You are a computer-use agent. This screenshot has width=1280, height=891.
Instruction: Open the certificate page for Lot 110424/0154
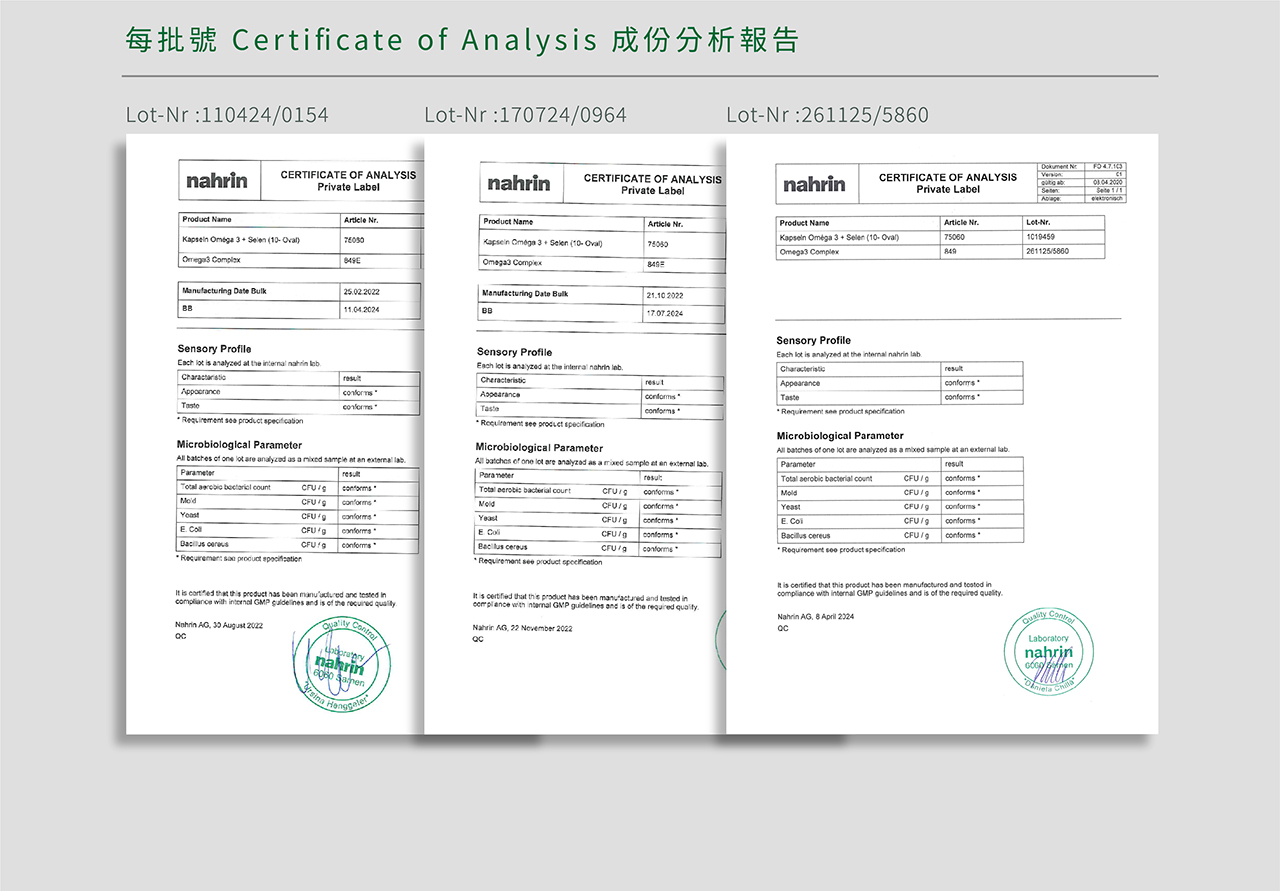275,434
